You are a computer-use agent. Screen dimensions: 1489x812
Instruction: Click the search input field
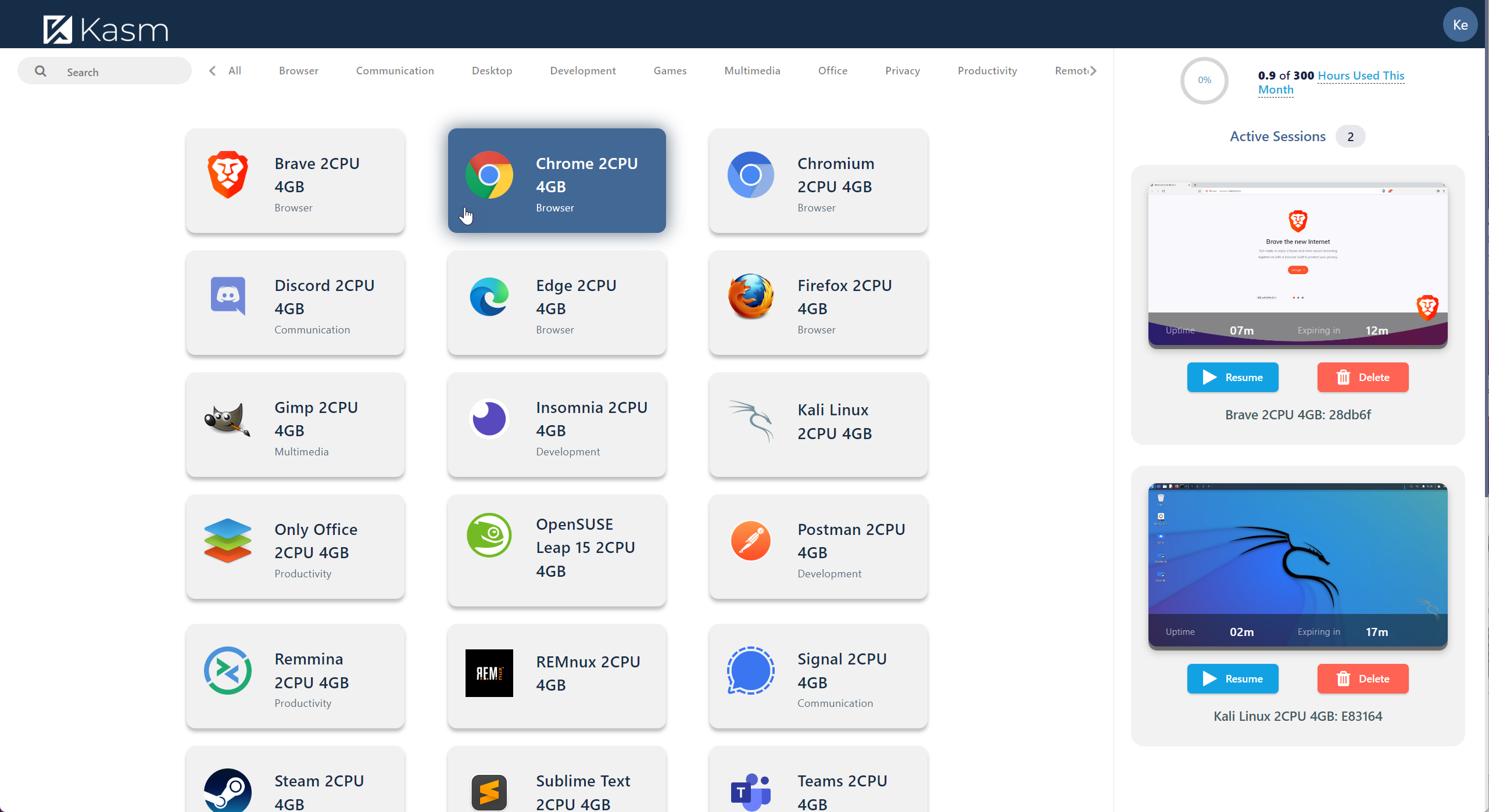click(x=105, y=71)
